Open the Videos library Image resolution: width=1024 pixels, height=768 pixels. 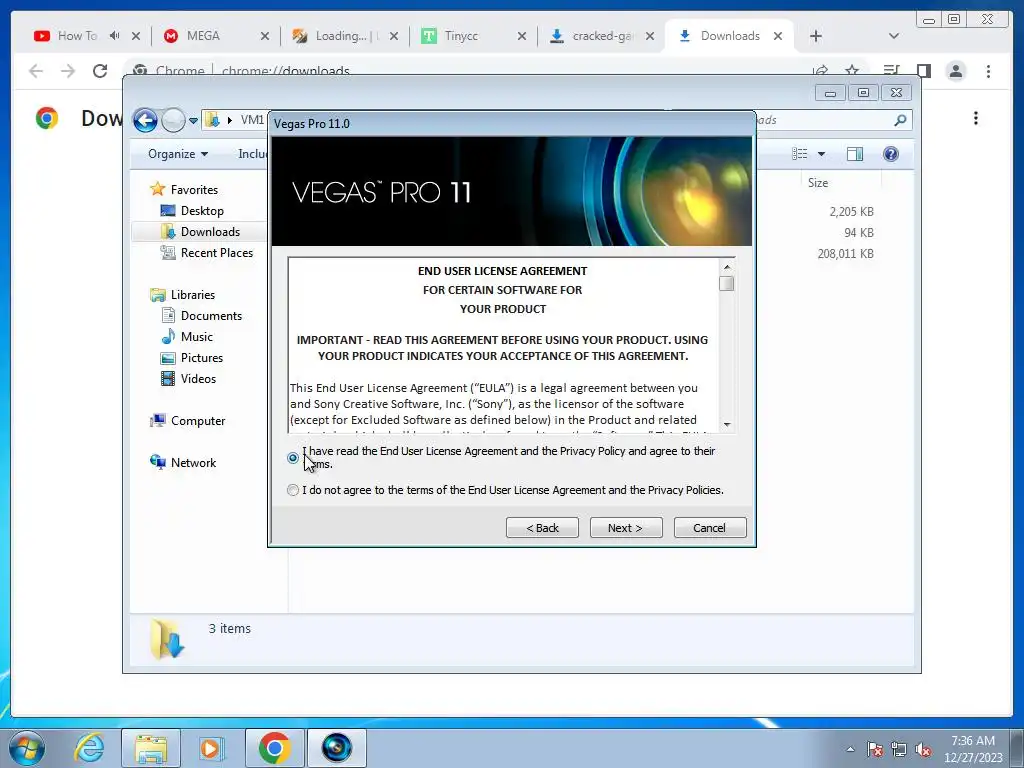188,379
